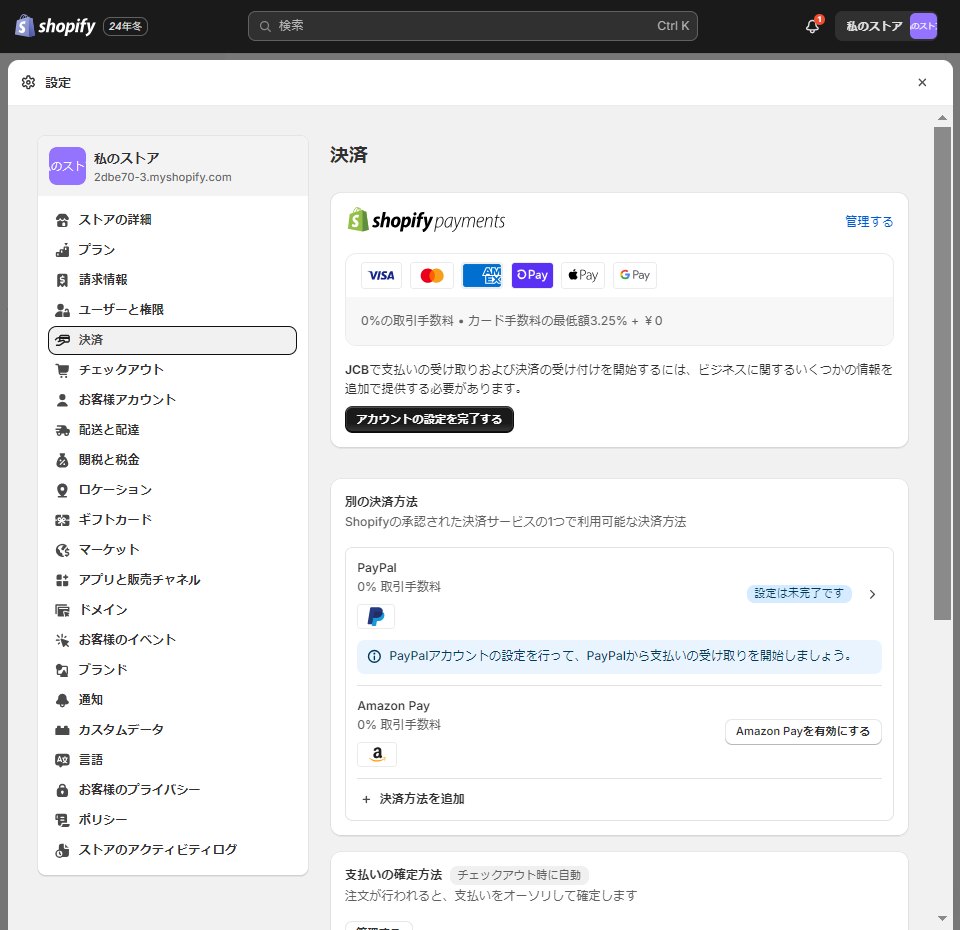This screenshot has width=960, height=930.
Task: Click the アプリと販売チャネル grid icon
Action: coord(62,580)
